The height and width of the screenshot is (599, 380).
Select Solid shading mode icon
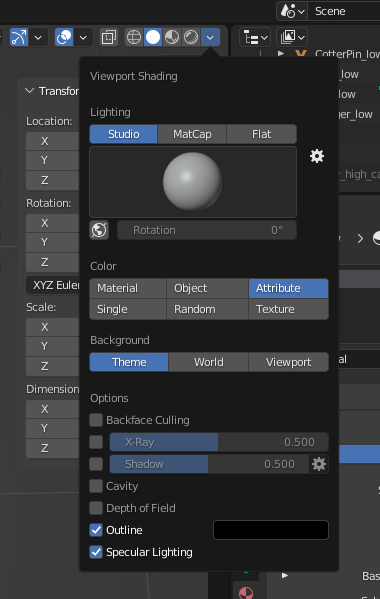[153, 37]
